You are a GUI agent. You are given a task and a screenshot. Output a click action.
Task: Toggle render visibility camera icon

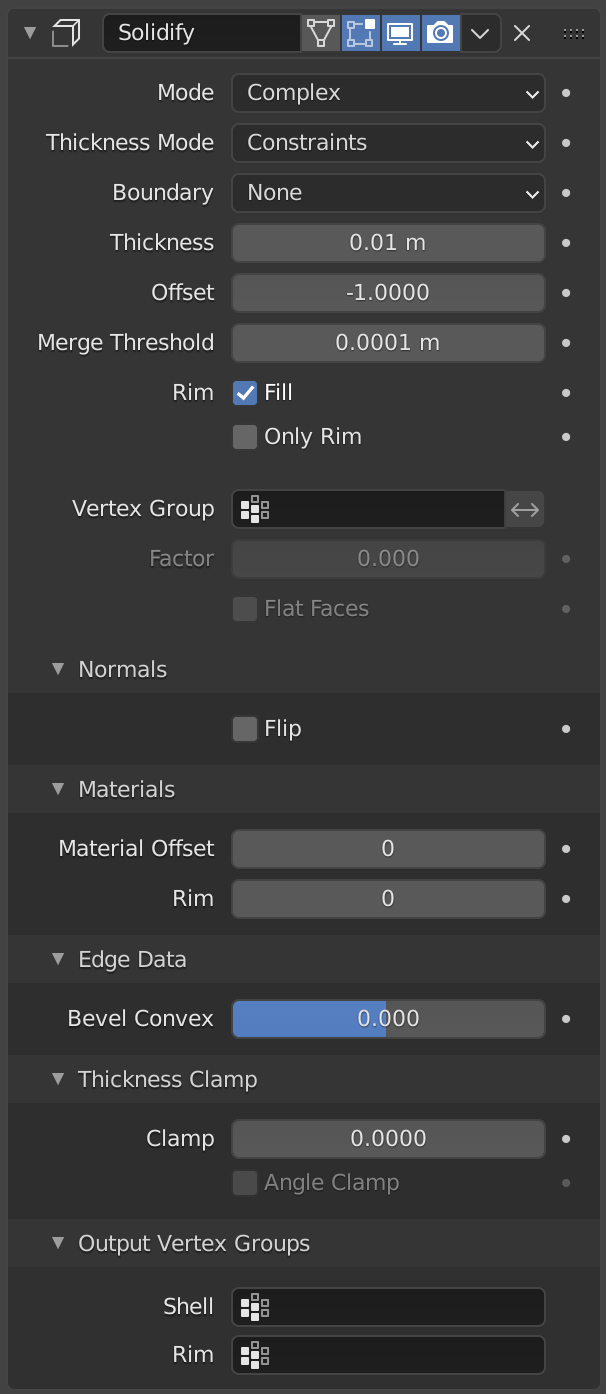pyautogui.click(x=440, y=33)
